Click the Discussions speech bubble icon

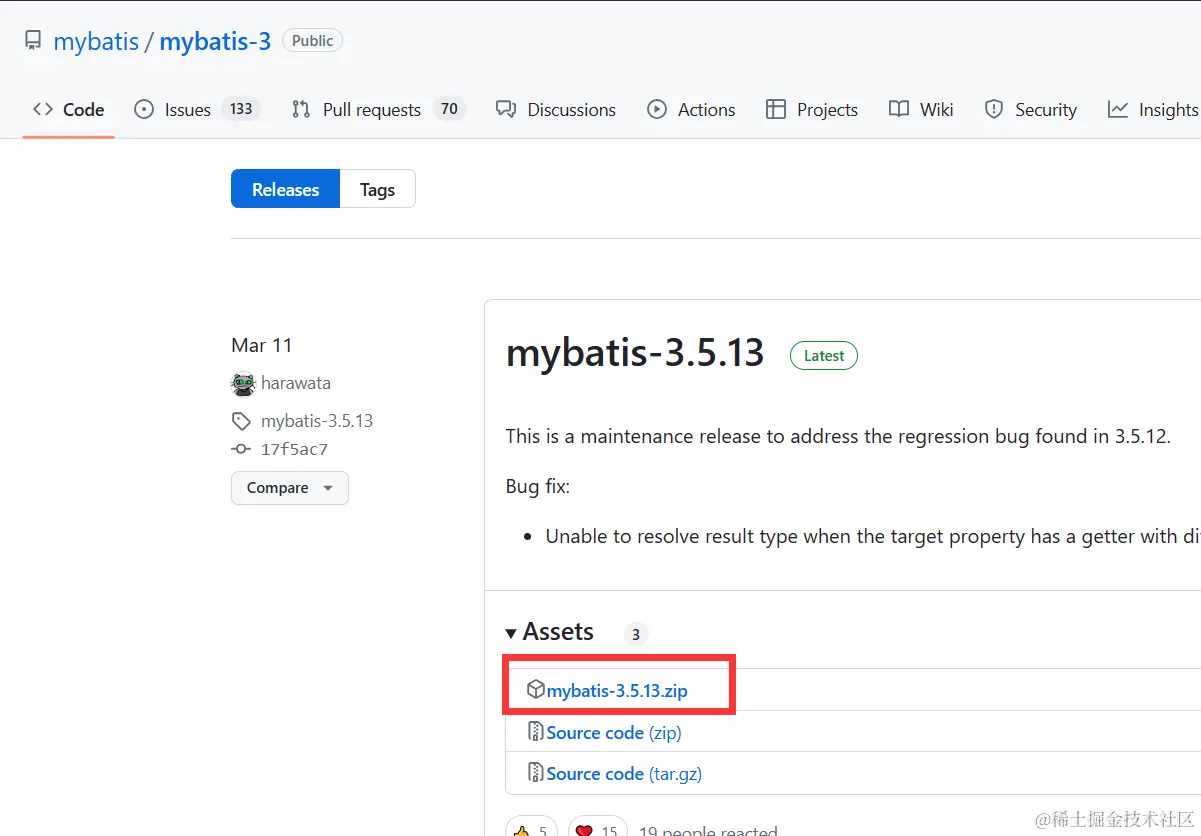click(x=506, y=109)
